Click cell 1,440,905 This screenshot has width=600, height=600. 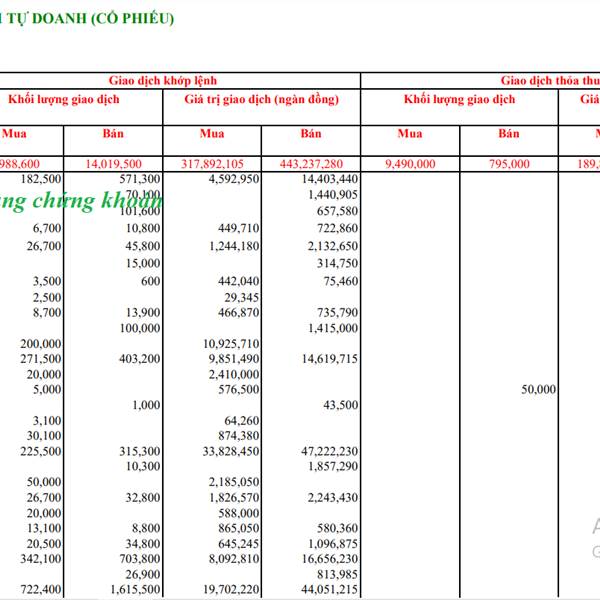tap(333, 195)
